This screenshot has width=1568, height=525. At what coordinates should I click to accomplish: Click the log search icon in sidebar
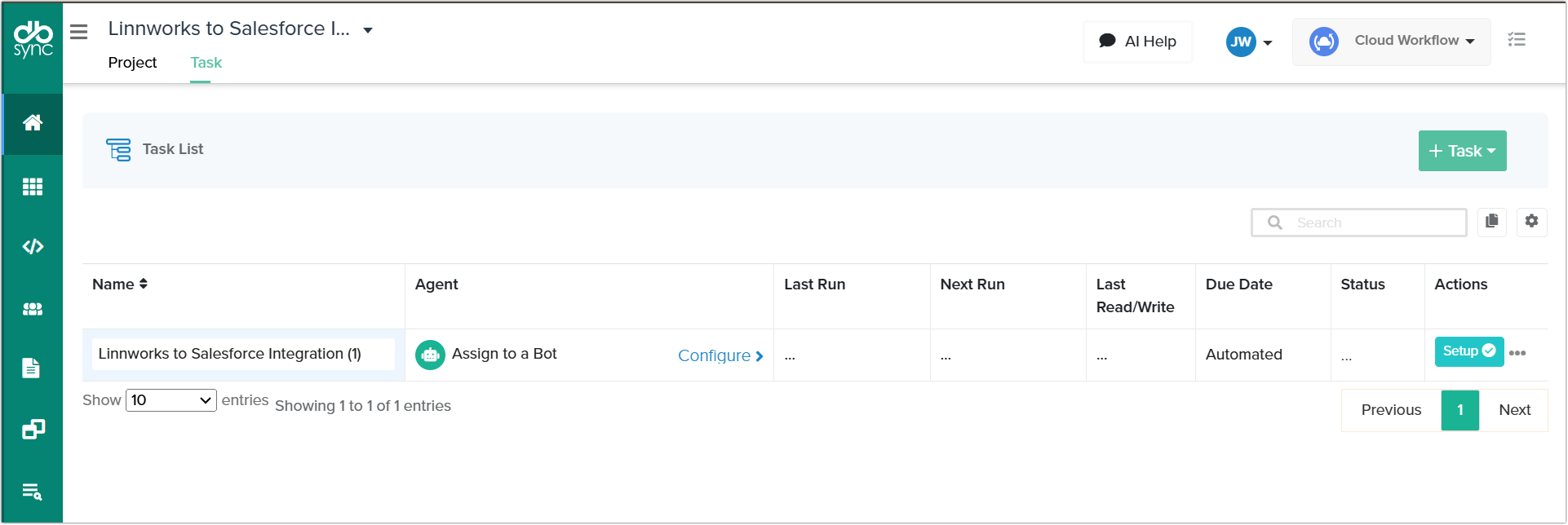(x=32, y=492)
